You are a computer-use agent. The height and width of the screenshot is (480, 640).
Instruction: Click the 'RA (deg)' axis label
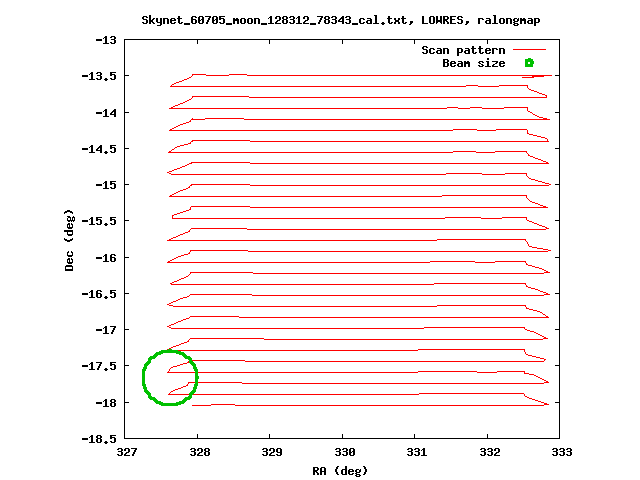tap(340, 471)
